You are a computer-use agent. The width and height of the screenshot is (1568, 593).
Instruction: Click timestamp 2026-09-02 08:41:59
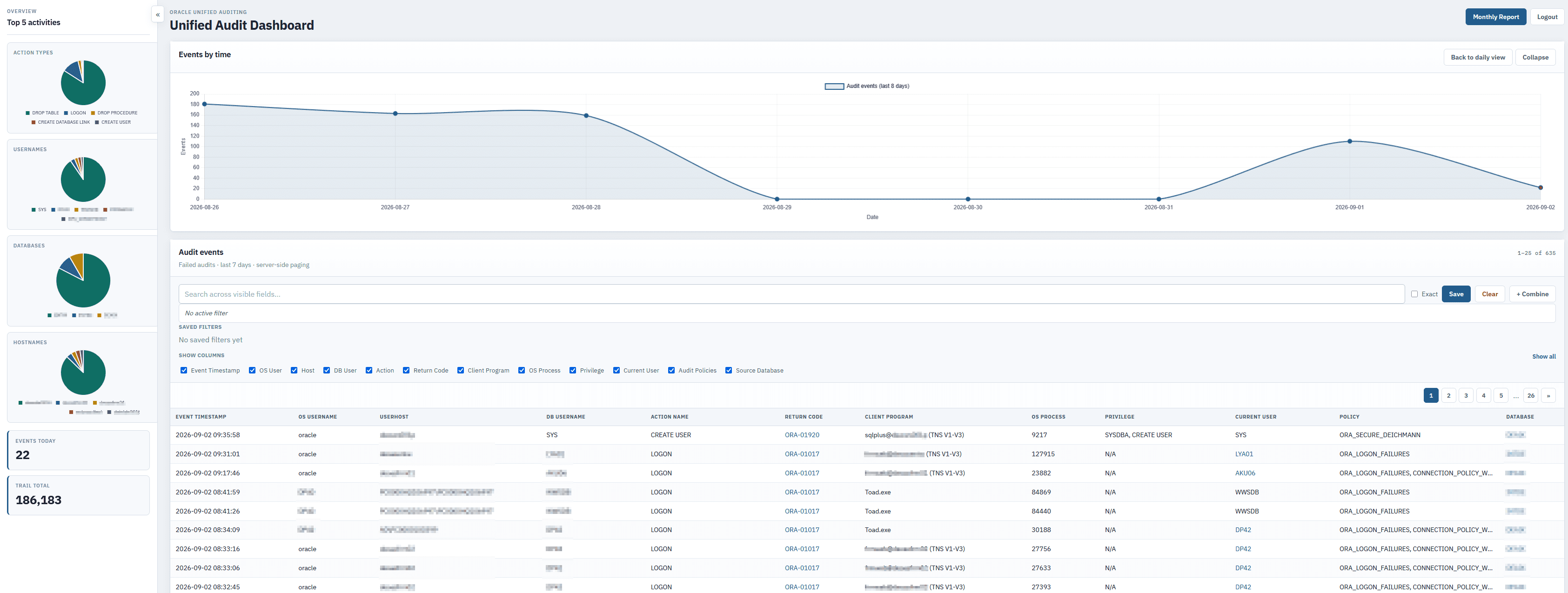(x=208, y=492)
